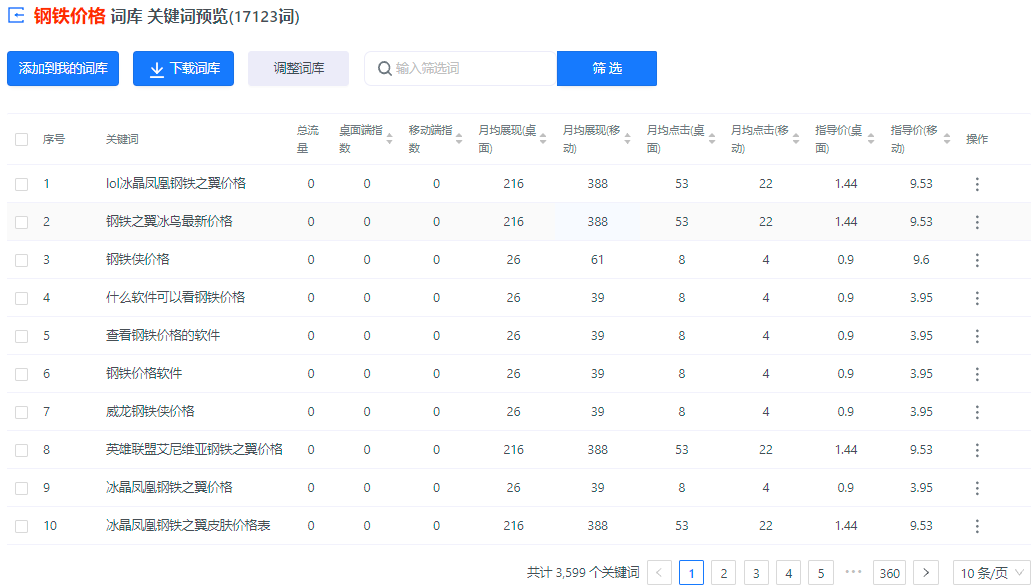Click the 下载词库 download button
The height and width of the screenshot is (587, 1036).
point(183,69)
